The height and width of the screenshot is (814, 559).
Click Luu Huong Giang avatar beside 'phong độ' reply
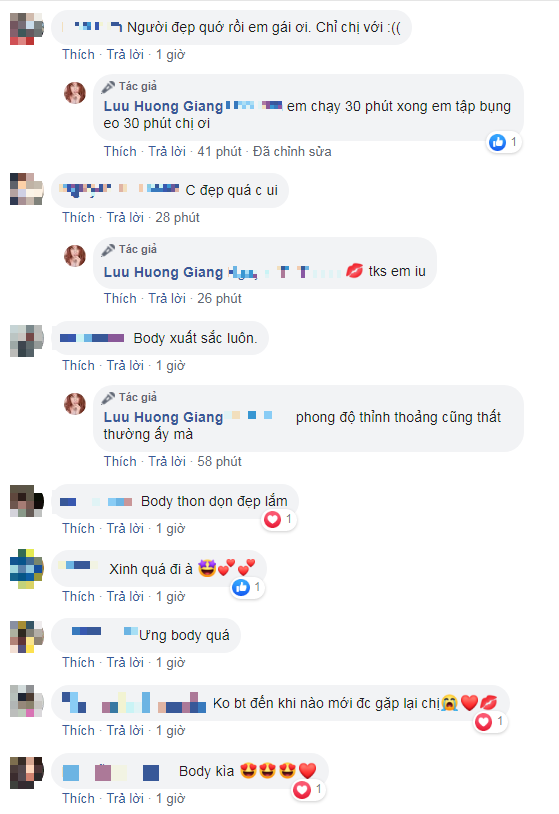click(x=75, y=403)
